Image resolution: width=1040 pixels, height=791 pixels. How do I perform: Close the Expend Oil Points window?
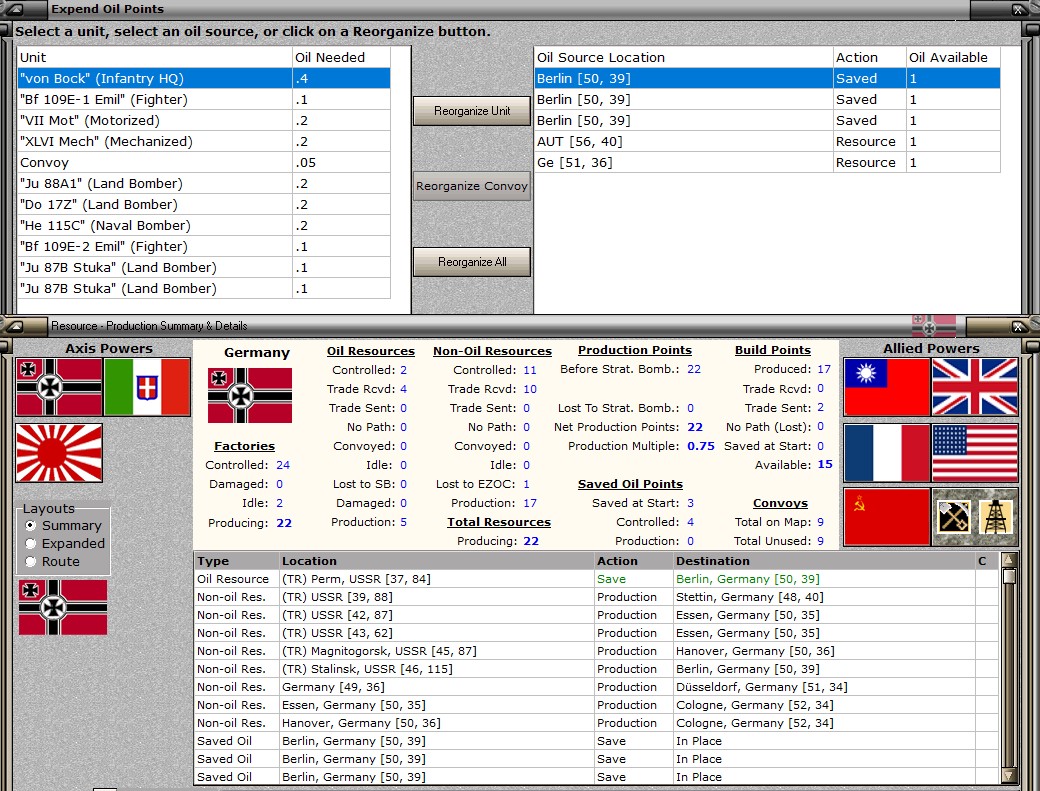(1018, 9)
